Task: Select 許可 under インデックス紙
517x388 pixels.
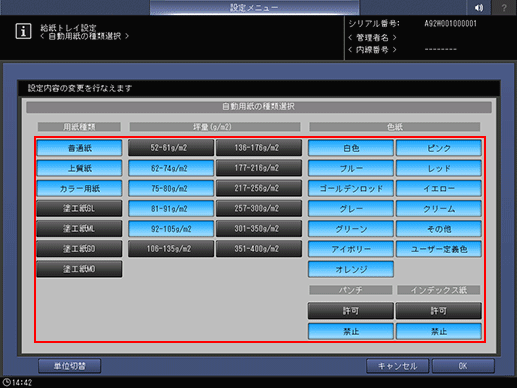Action: [439, 311]
